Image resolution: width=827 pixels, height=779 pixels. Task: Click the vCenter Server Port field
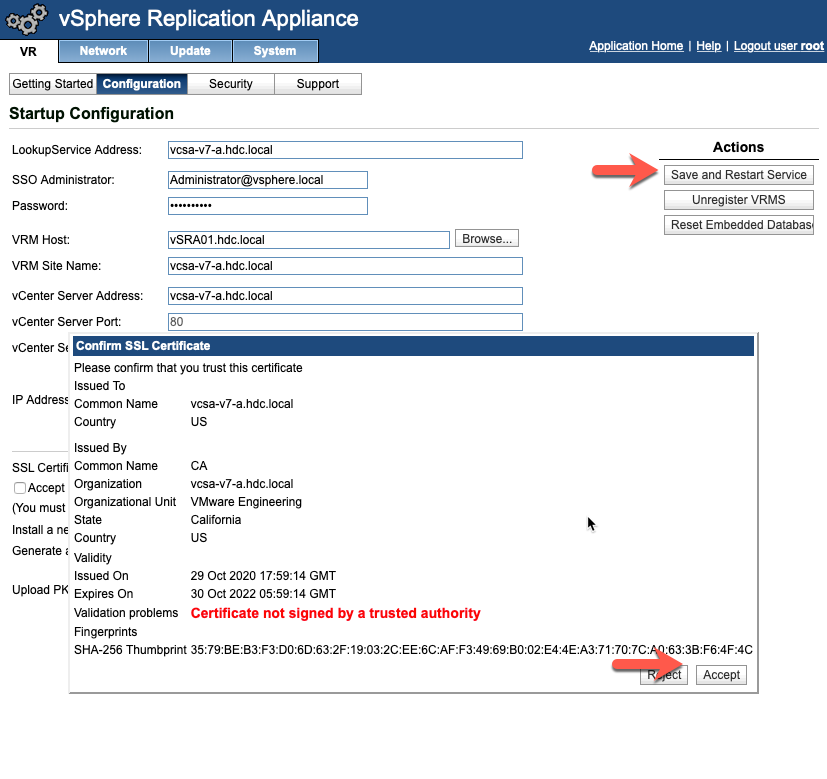click(345, 322)
